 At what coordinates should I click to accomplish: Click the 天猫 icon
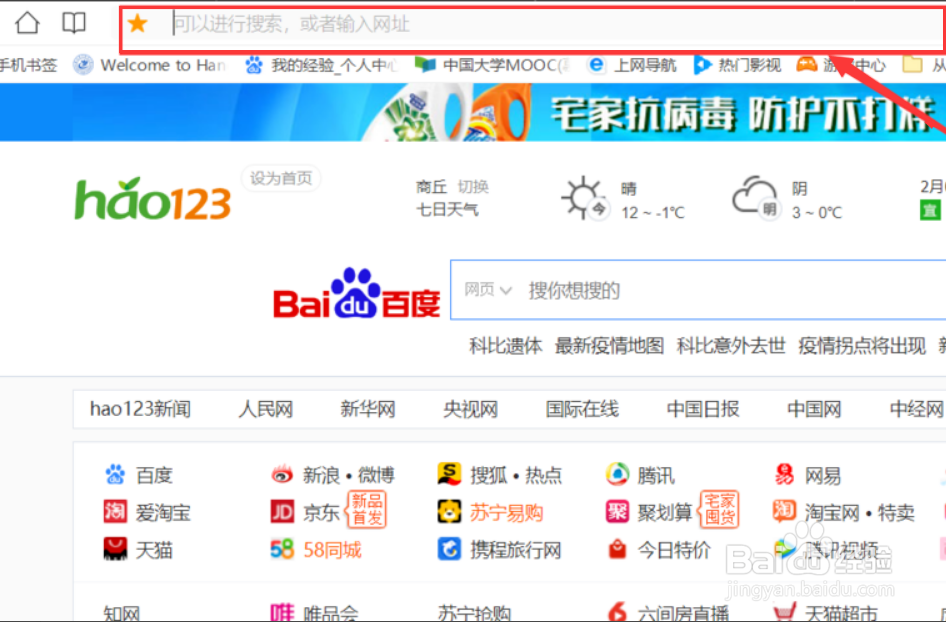pos(115,549)
